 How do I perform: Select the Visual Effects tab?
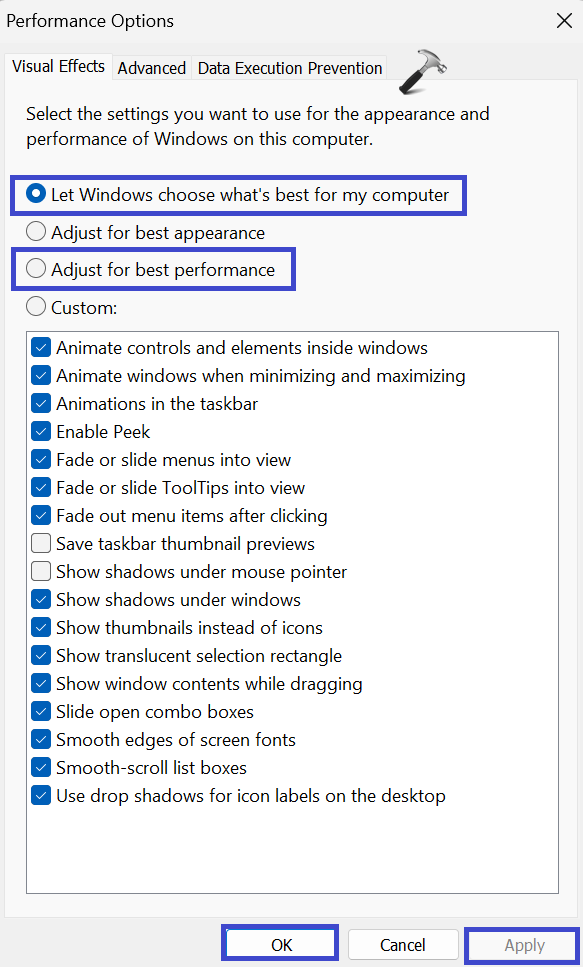pos(59,67)
